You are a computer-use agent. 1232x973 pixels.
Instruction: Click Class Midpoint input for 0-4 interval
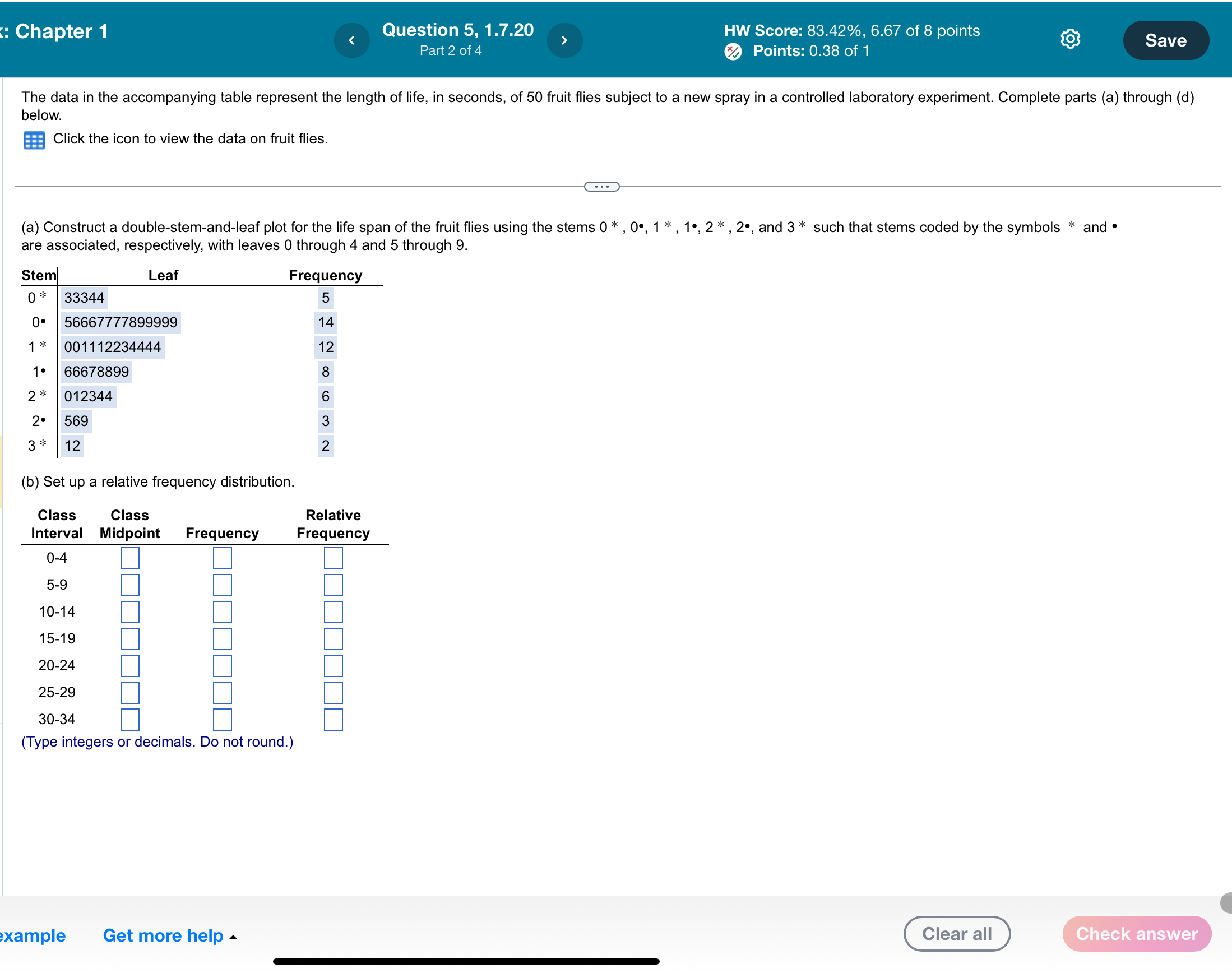tap(130, 558)
